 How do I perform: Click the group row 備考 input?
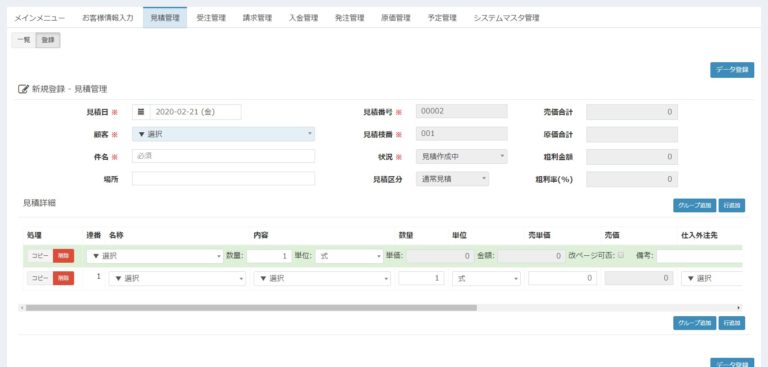coord(699,256)
